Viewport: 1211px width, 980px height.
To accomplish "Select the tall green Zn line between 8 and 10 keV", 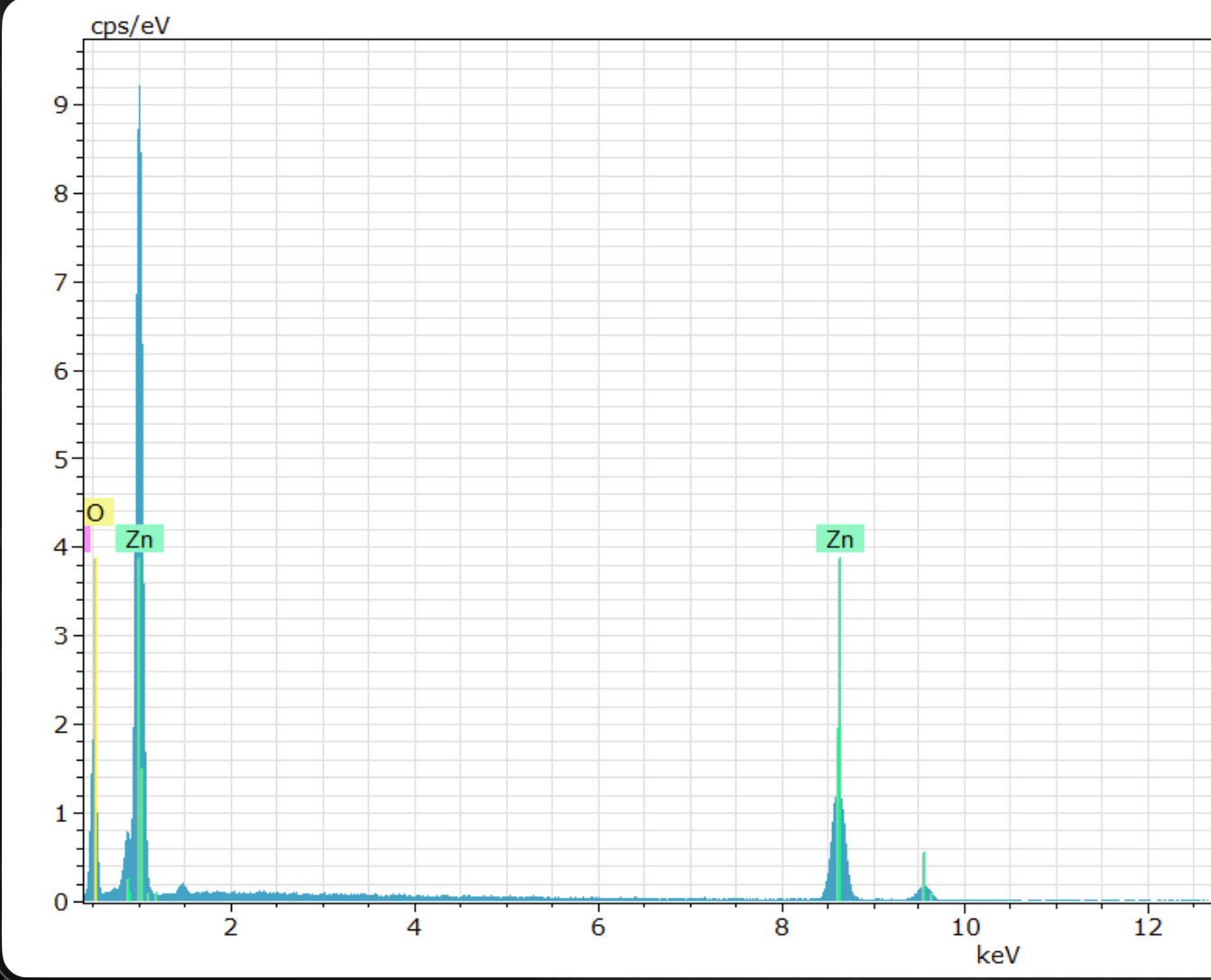I will 839,729.
